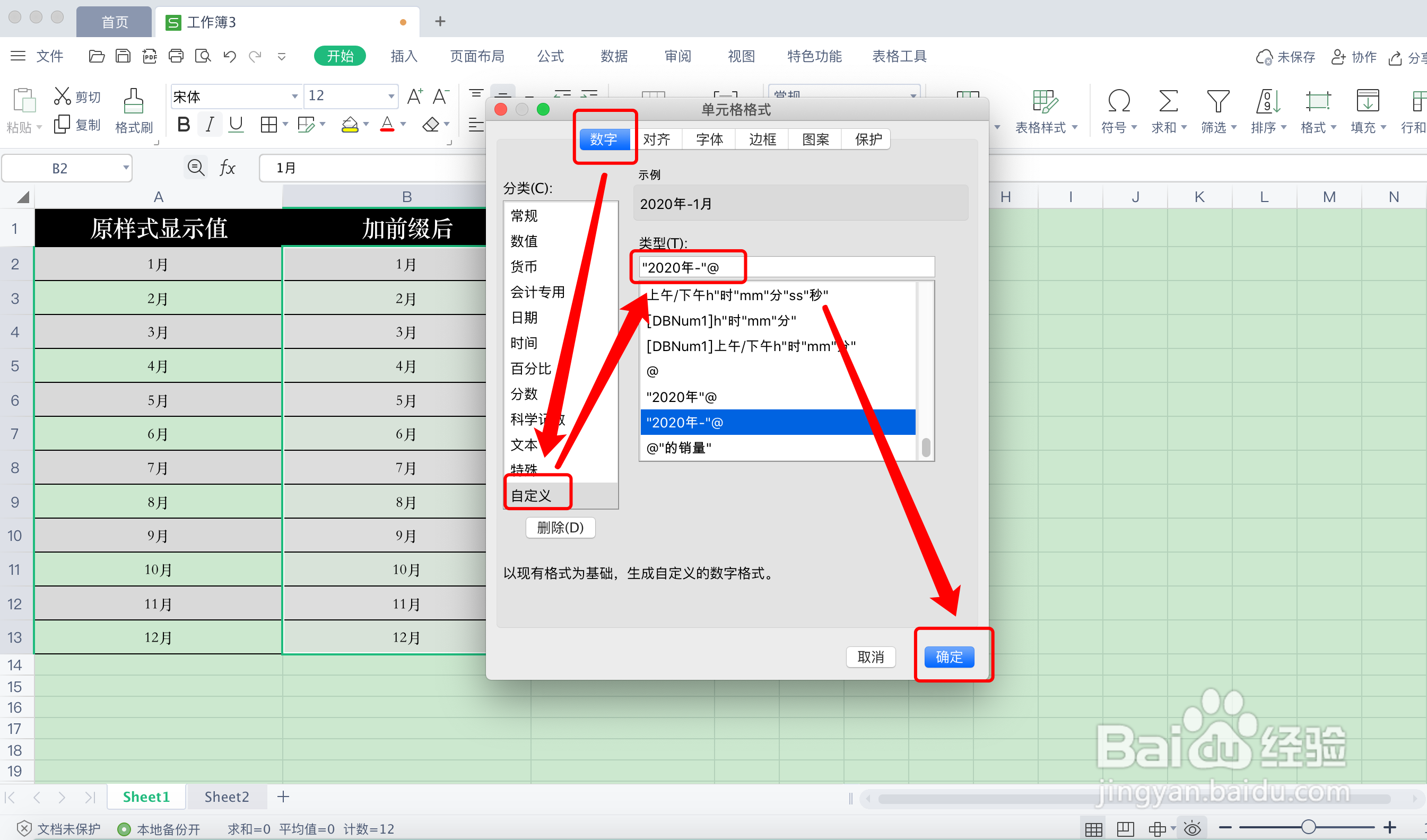This screenshot has height=840, width=1427.
Task: Click the 未保存 unsaved status button
Action: pos(1285,57)
